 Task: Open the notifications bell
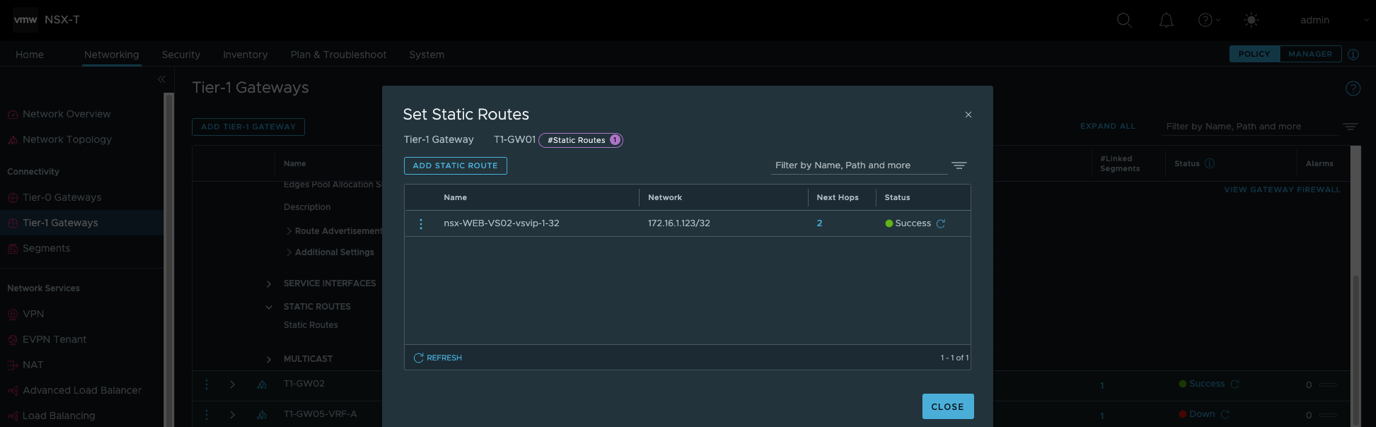tap(1166, 20)
